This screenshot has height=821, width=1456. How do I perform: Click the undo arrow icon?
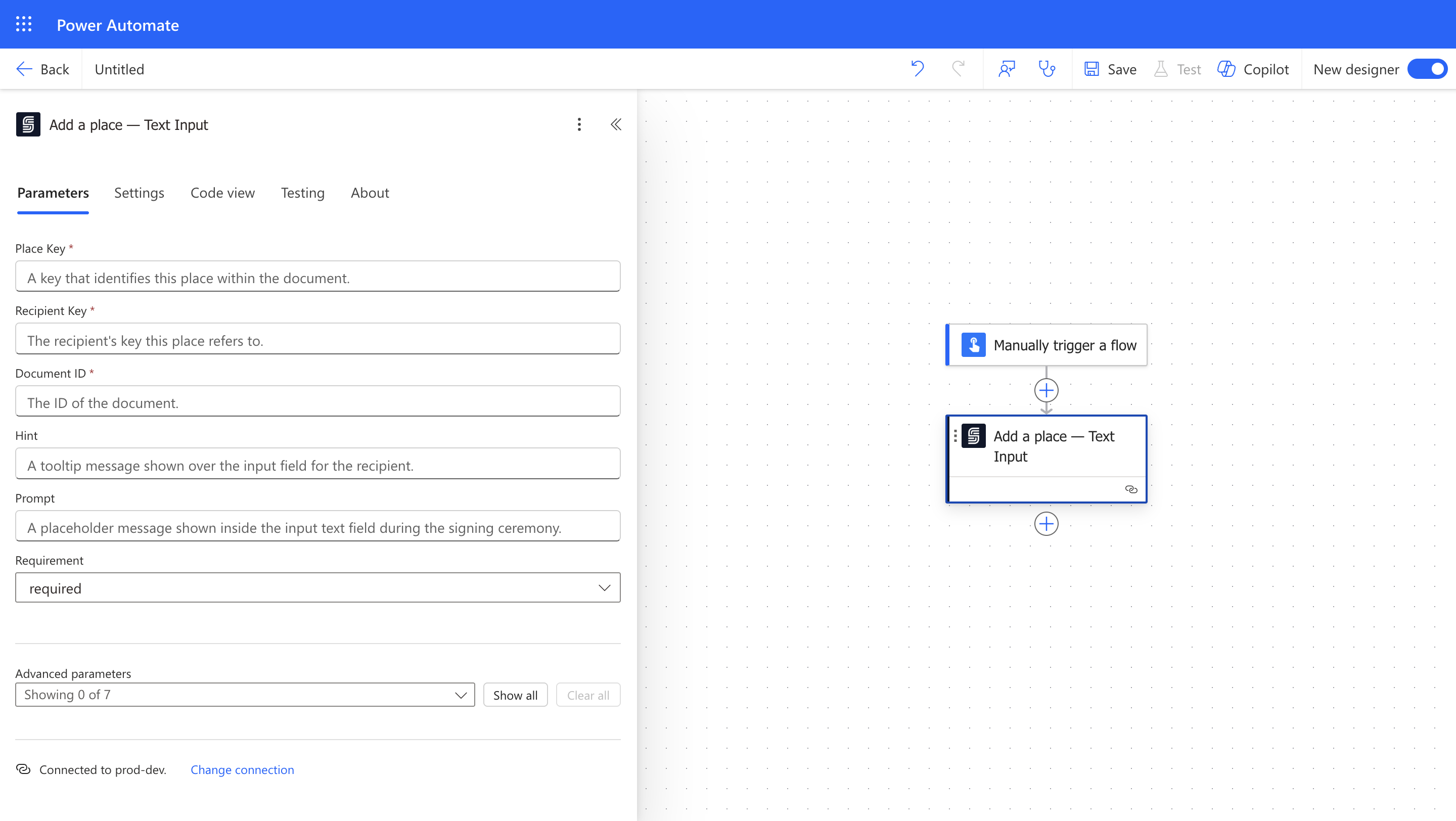[917, 69]
